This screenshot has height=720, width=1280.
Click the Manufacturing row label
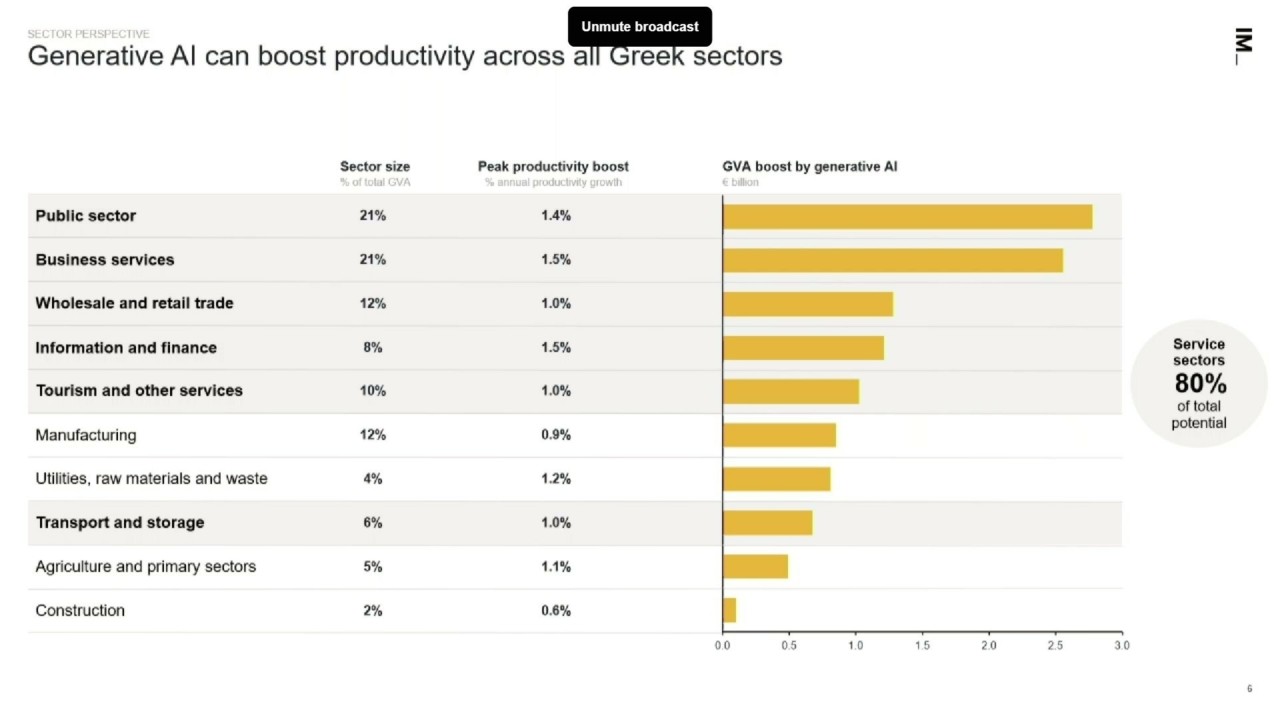pyautogui.click(x=86, y=435)
